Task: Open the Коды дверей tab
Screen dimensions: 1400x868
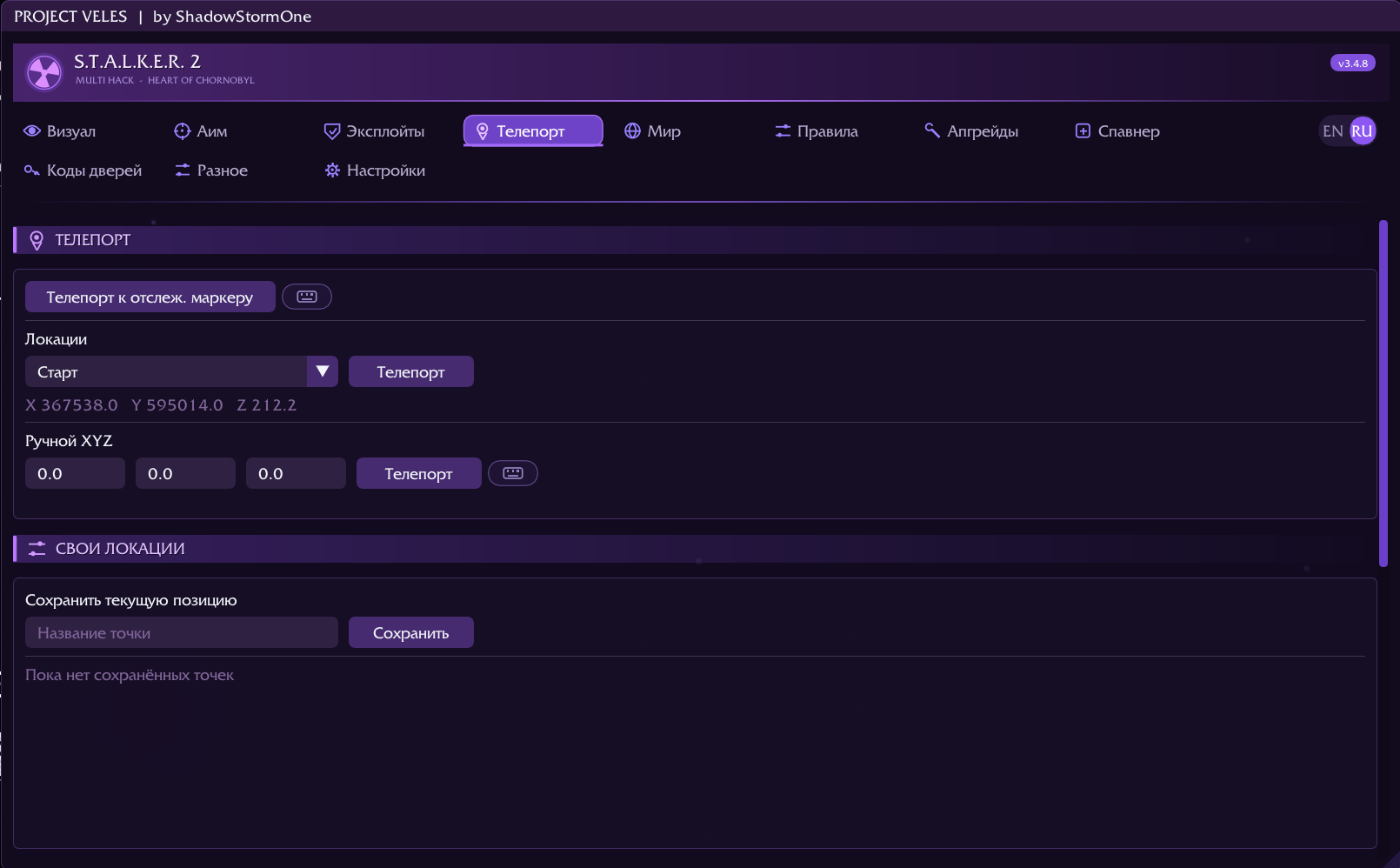Action: (83, 170)
